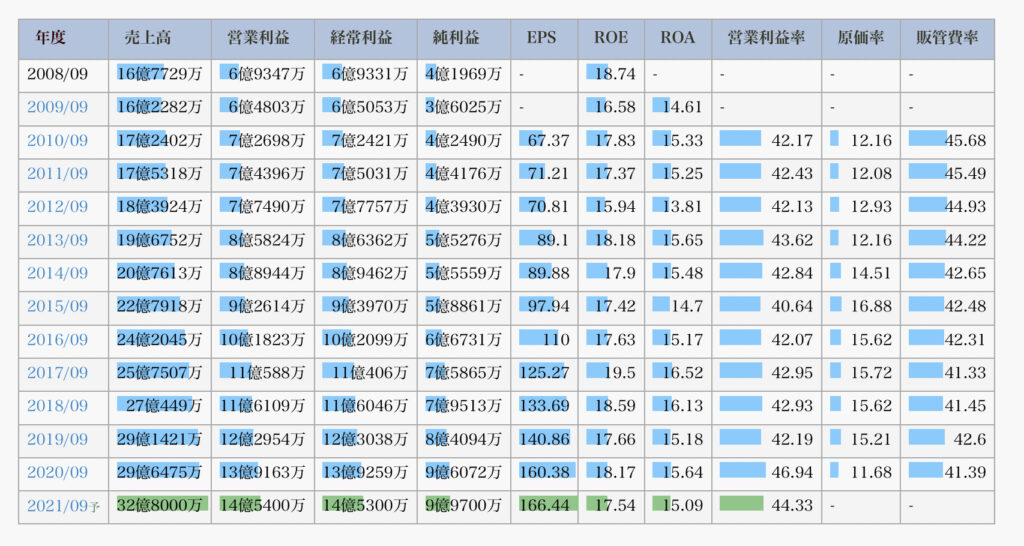Click the 経常利益 column header
This screenshot has width=1024, height=546.
[x=361, y=38]
